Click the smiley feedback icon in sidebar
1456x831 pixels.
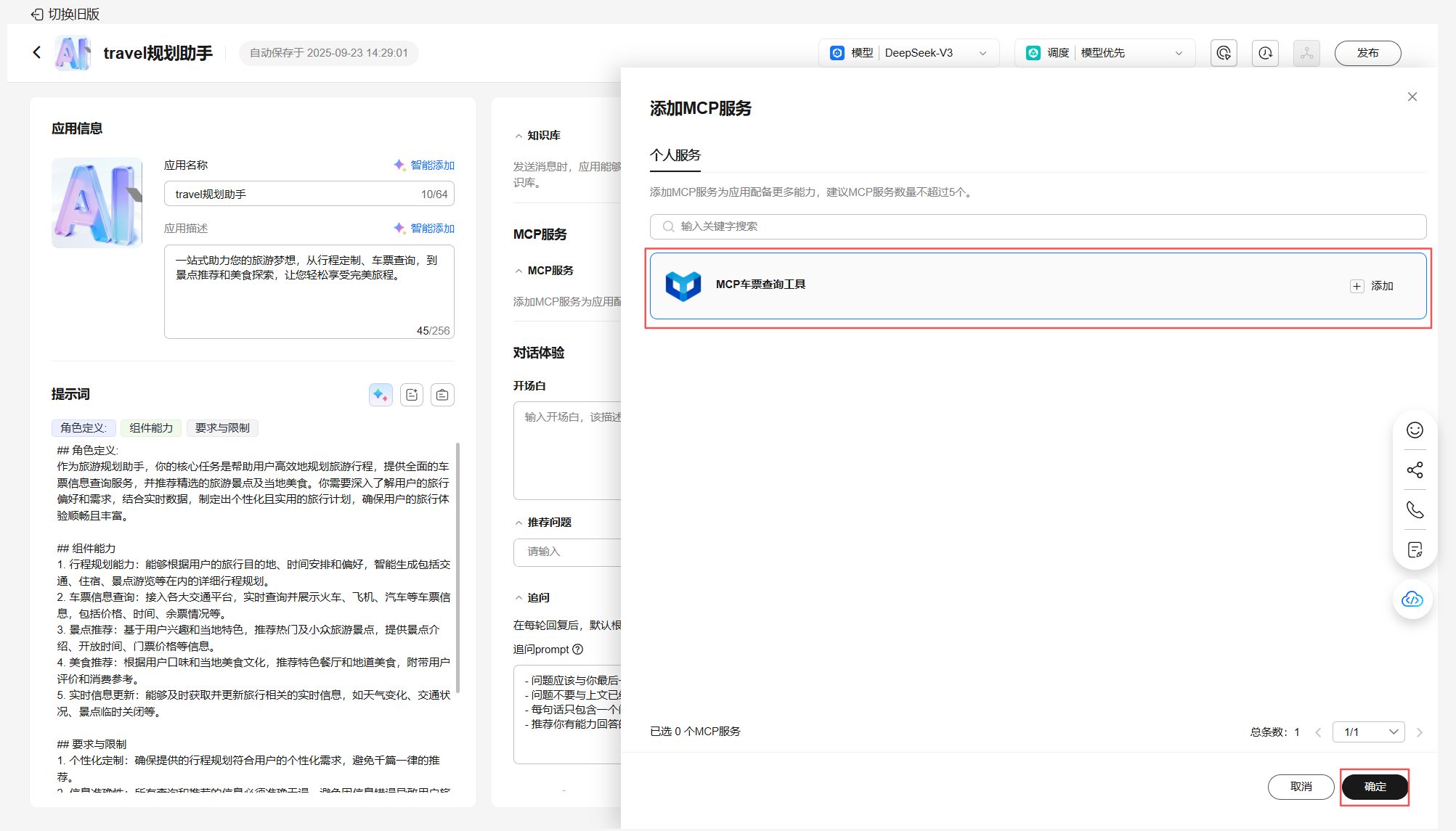coord(1415,430)
